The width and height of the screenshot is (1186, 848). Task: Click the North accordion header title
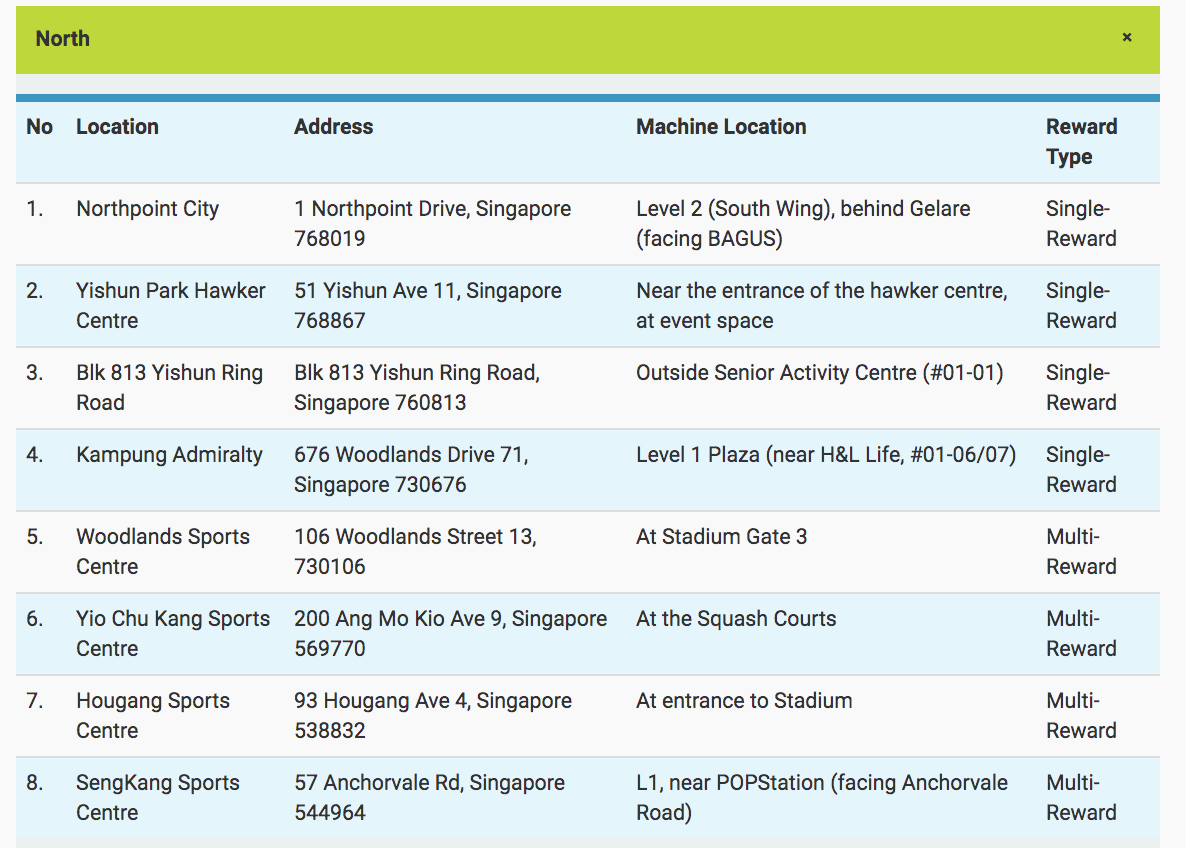[x=63, y=39]
